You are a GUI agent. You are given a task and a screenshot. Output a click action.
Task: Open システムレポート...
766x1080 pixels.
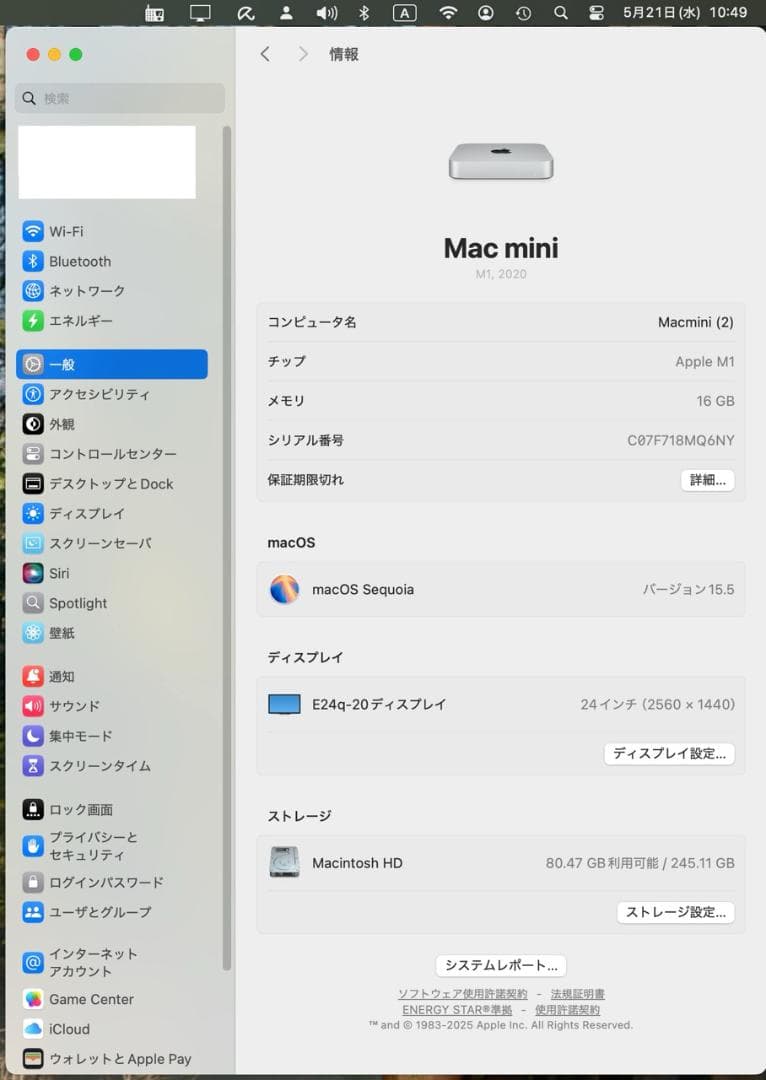[501, 965]
